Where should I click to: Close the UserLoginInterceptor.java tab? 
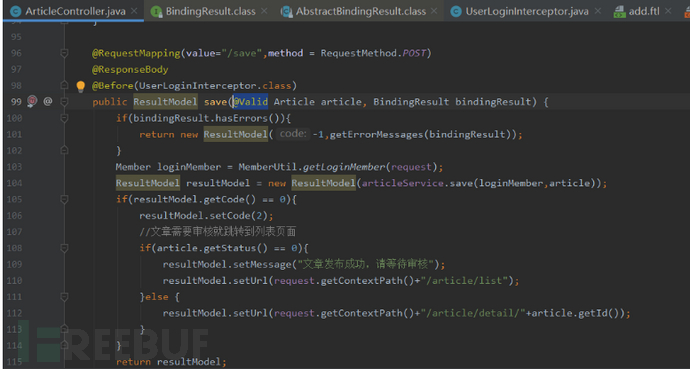[x=597, y=11]
